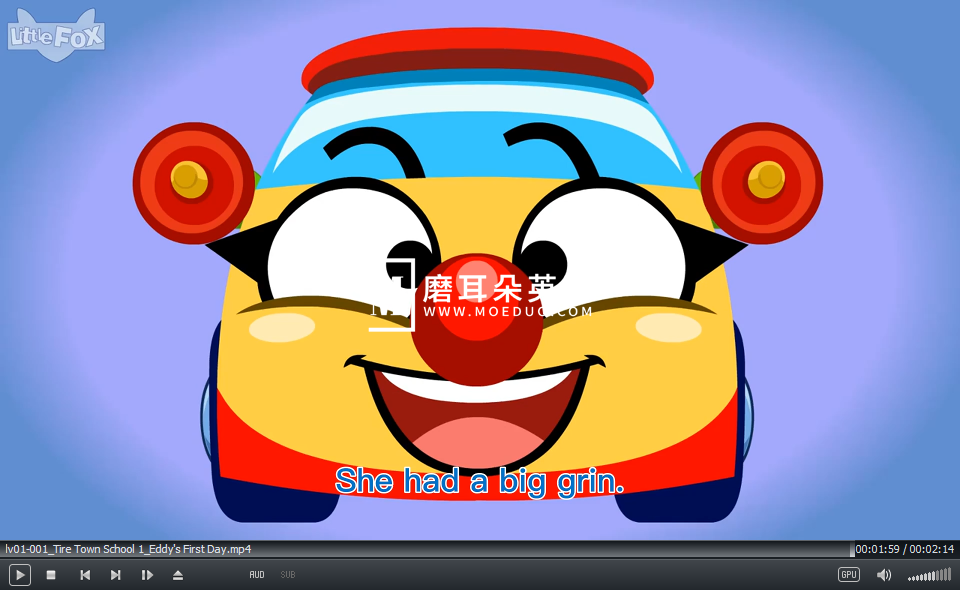This screenshot has height=590, width=960.
Task: Open the AUD audio track selector
Action: [x=257, y=575]
